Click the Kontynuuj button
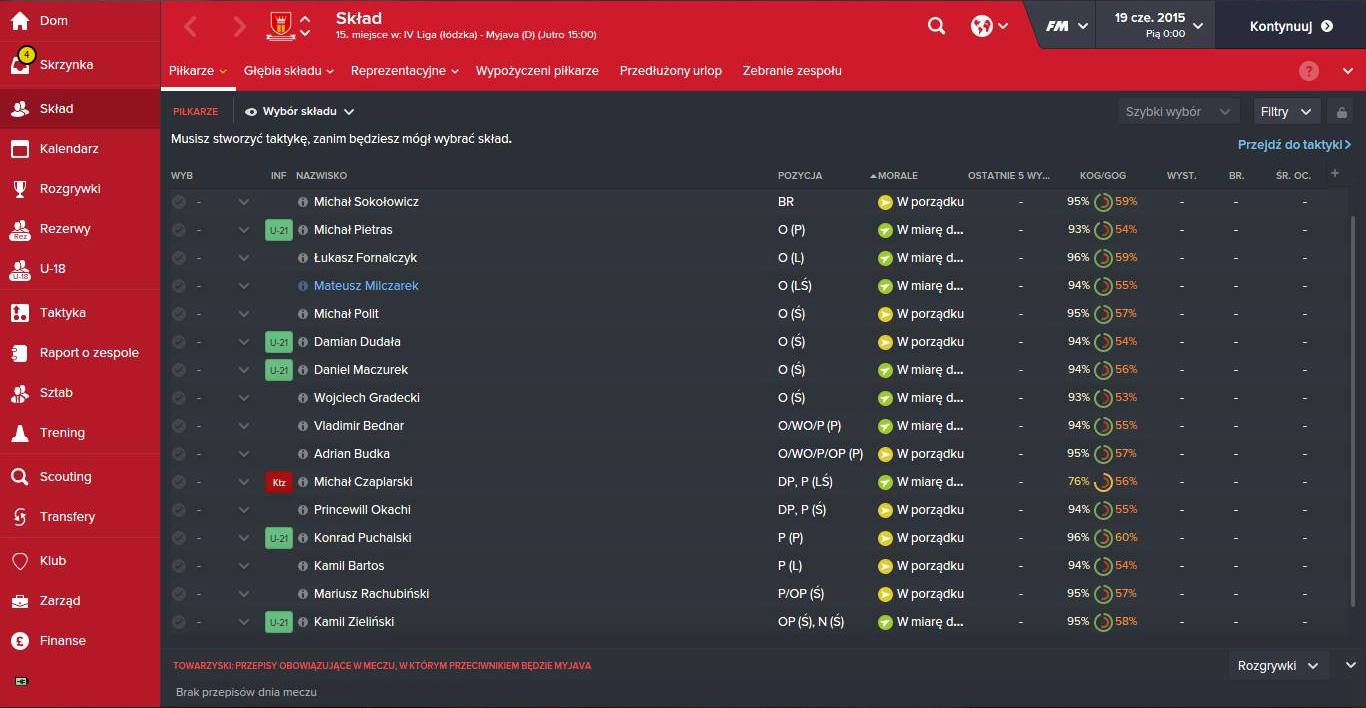This screenshot has width=1366, height=708. click(x=1291, y=27)
